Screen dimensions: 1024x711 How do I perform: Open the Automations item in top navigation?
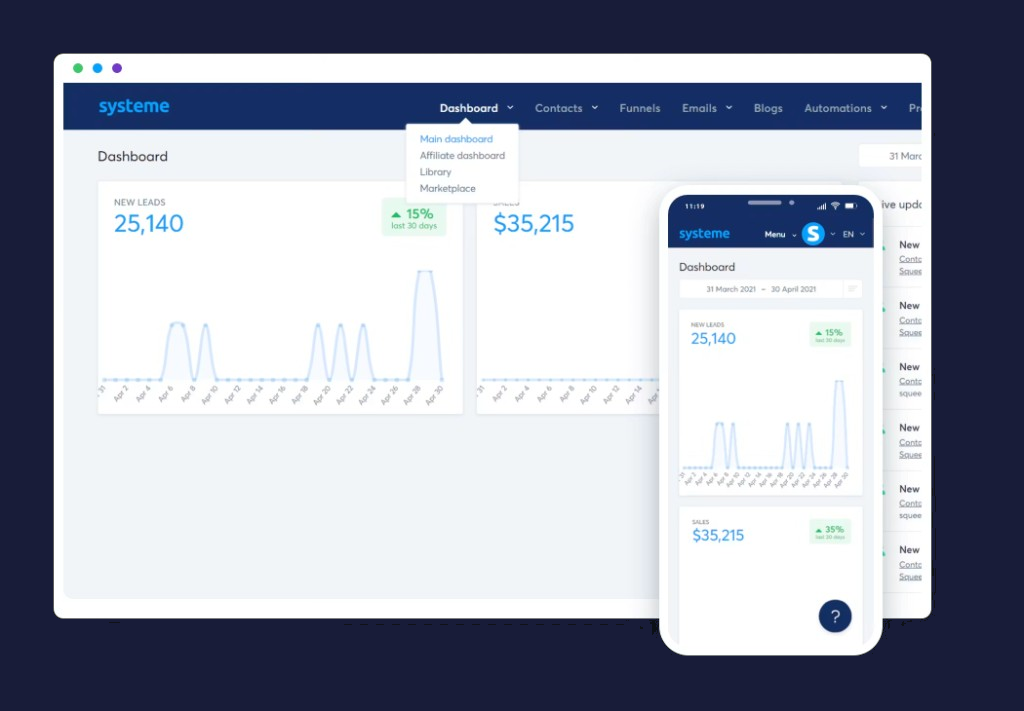[x=838, y=108]
